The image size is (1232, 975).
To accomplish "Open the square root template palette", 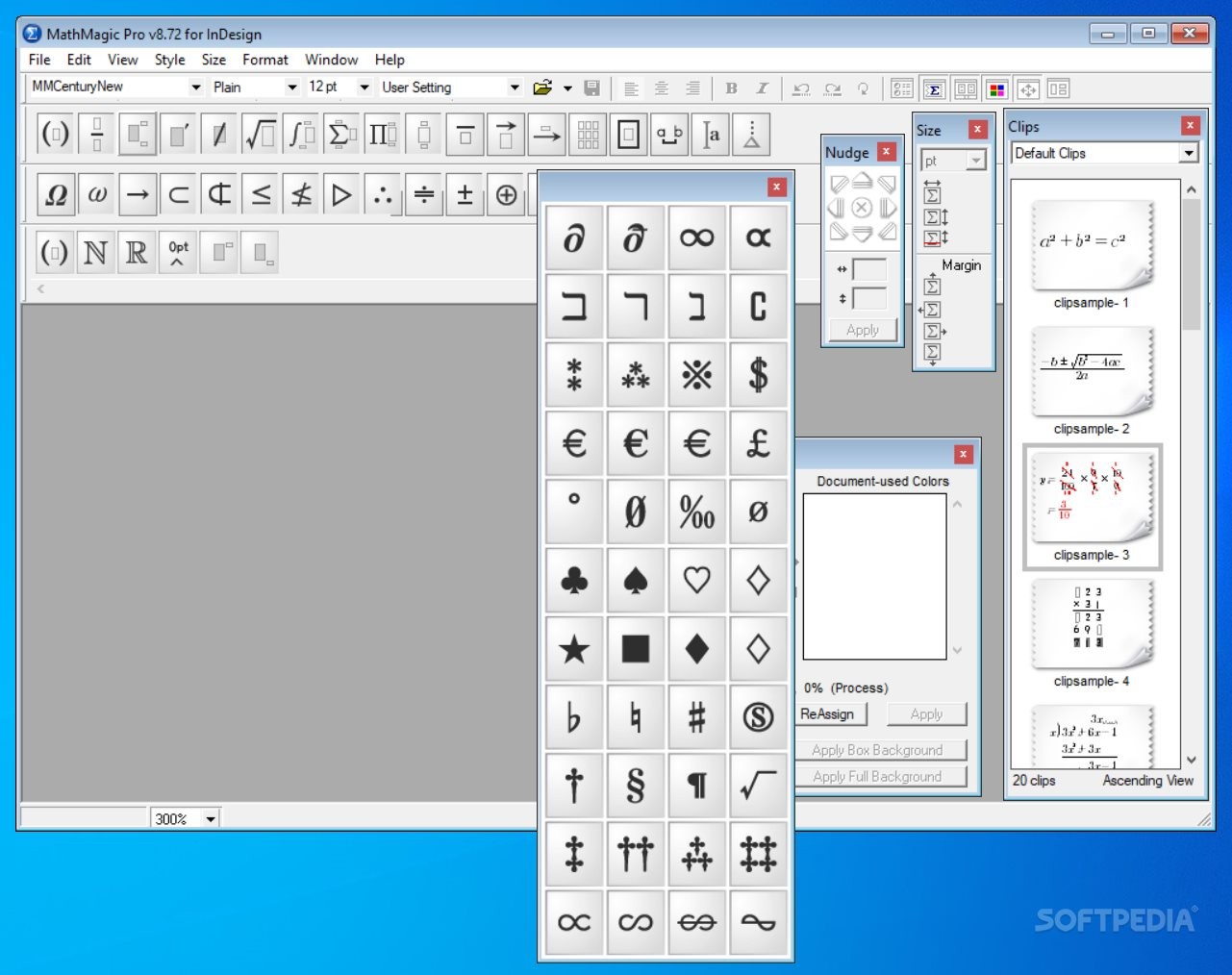I will [x=260, y=135].
